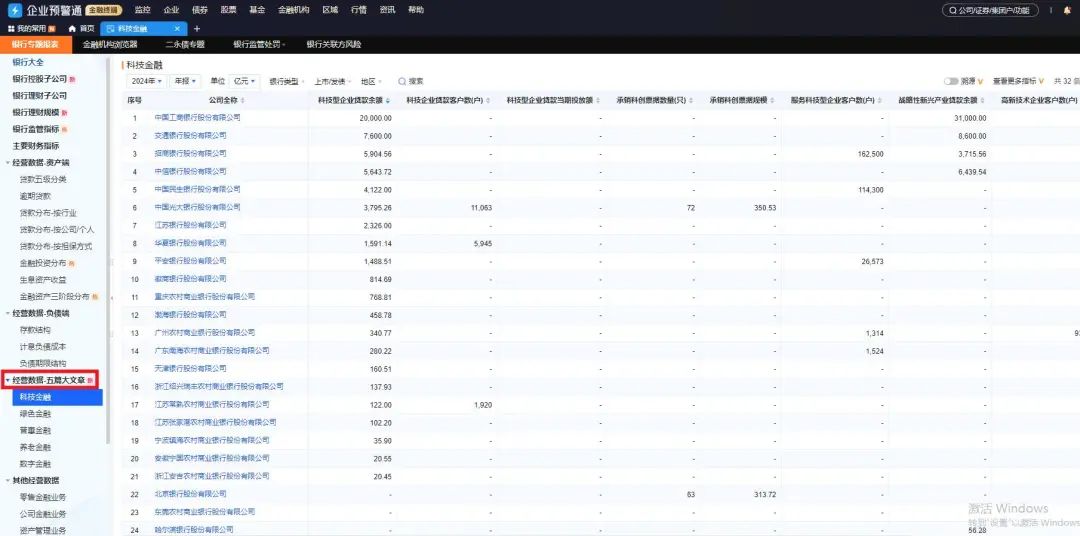Image resolution: width=1080 pixels, height=536 pixels.
Task: Switch to the 银行关联方风险 tab
Action: coord(334,45)
